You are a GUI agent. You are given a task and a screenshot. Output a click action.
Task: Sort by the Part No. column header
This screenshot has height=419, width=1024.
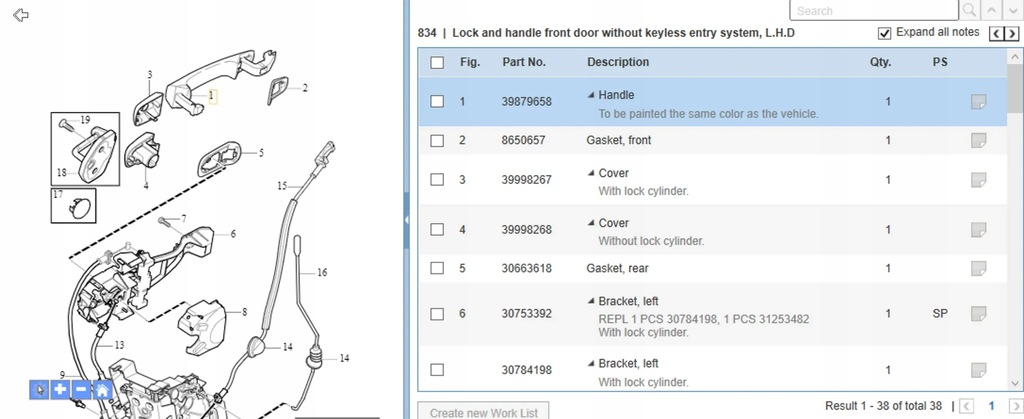pos(523,62)
